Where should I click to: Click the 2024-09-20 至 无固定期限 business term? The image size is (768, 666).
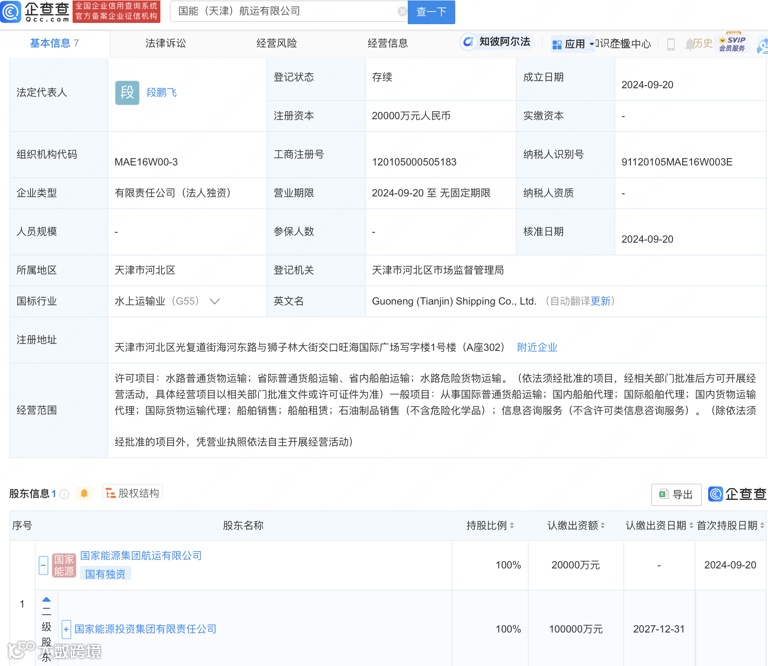pyautogui.click(x=431, y=193)
